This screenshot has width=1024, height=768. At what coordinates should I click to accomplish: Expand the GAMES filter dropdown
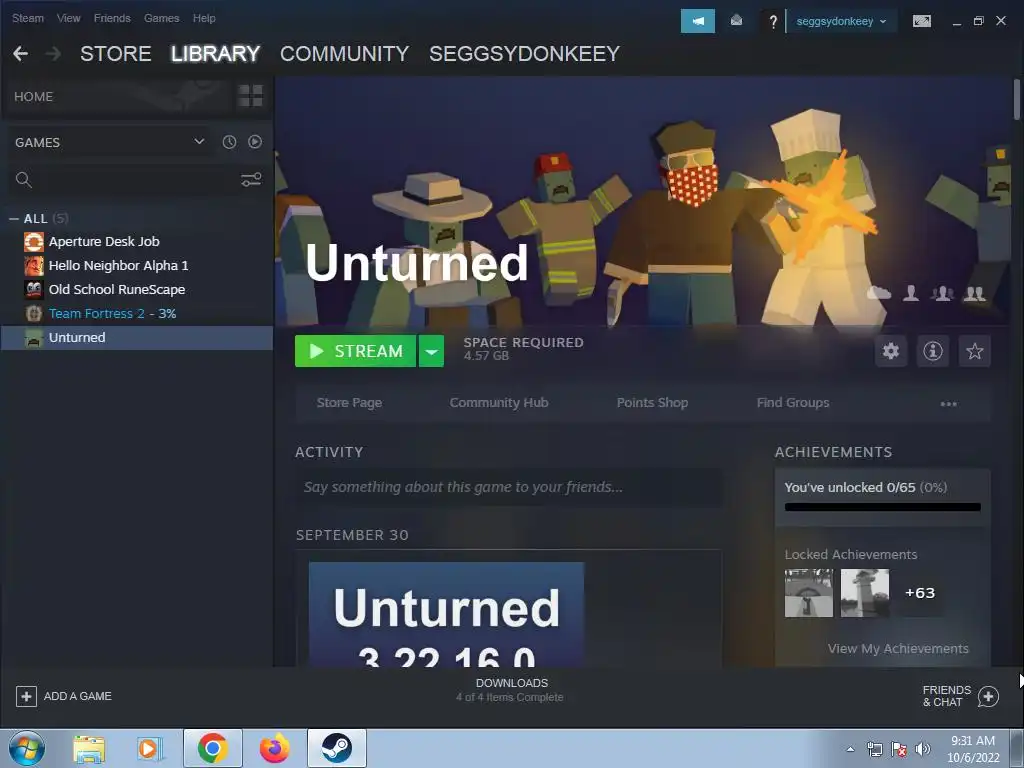(199, 142)
